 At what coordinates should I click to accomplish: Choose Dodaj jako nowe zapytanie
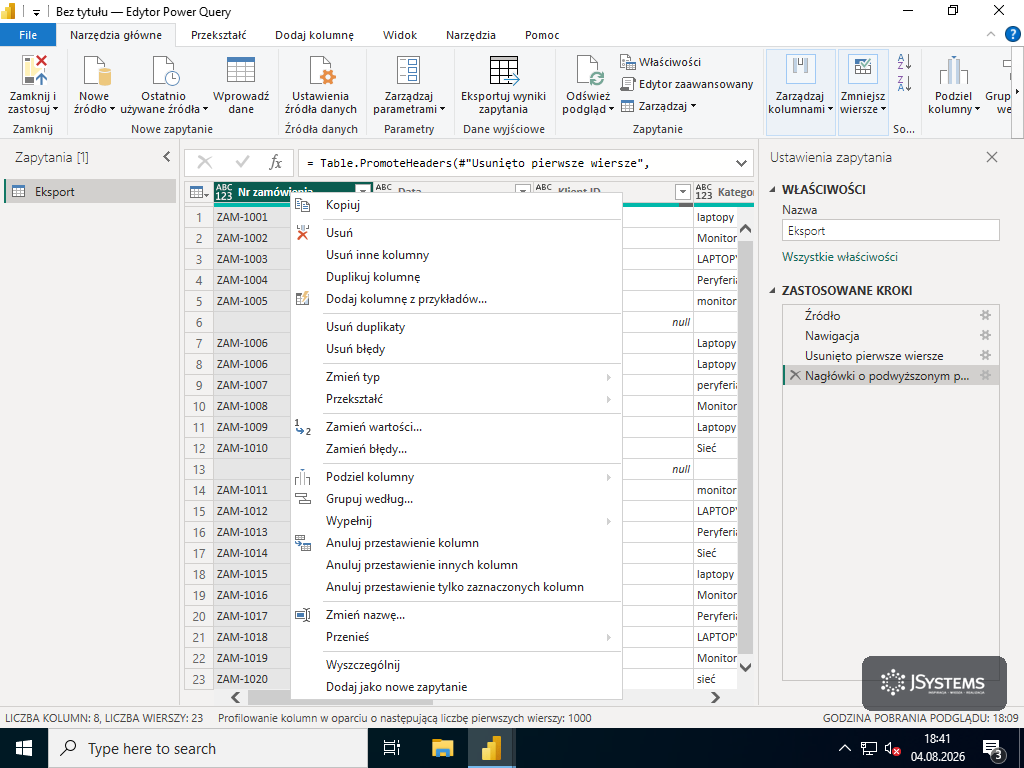pyautogui.click(x=456, y=687)
